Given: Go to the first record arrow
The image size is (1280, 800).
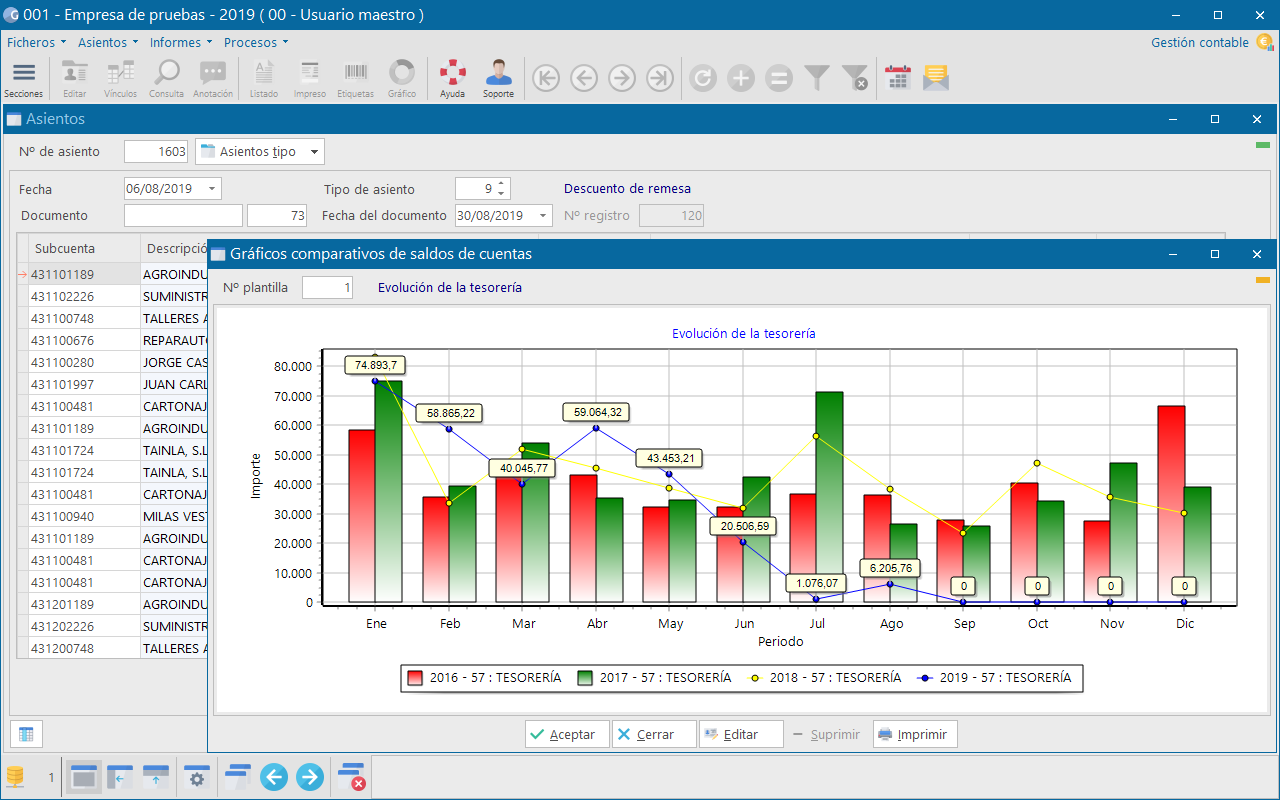Looking at the screenshot, I should [546, 78].
